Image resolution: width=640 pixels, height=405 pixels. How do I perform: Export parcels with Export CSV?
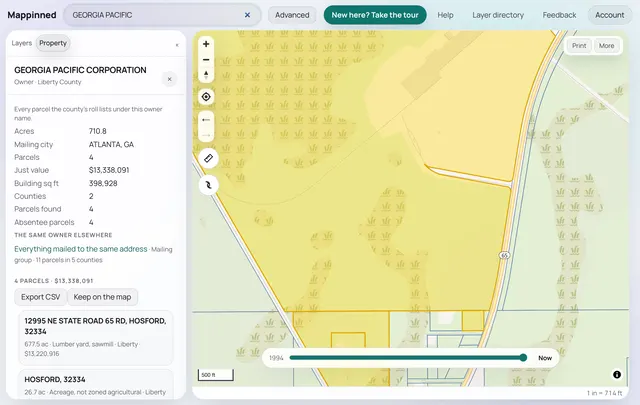point(40,297)
